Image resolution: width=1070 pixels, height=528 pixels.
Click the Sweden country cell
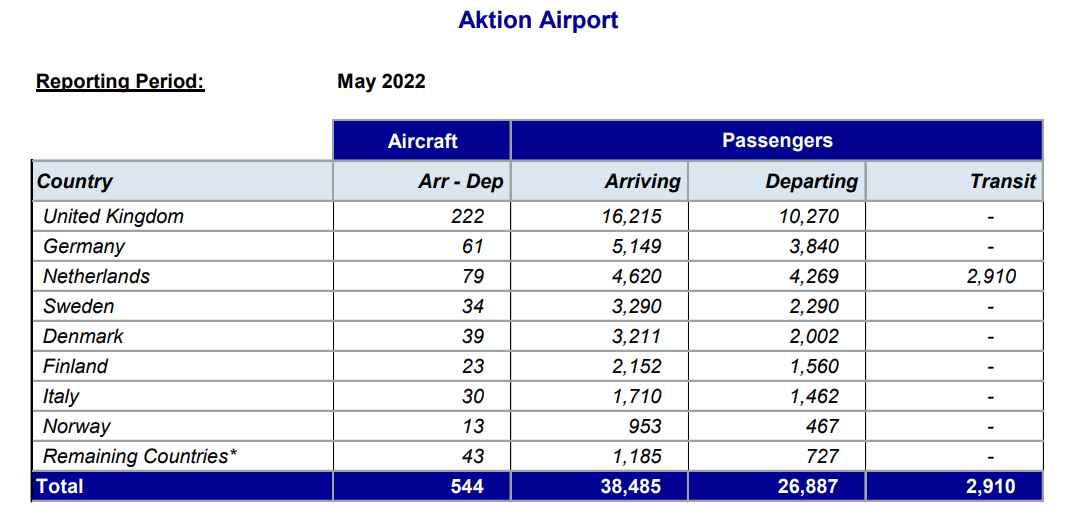click(x=183, y=306)
